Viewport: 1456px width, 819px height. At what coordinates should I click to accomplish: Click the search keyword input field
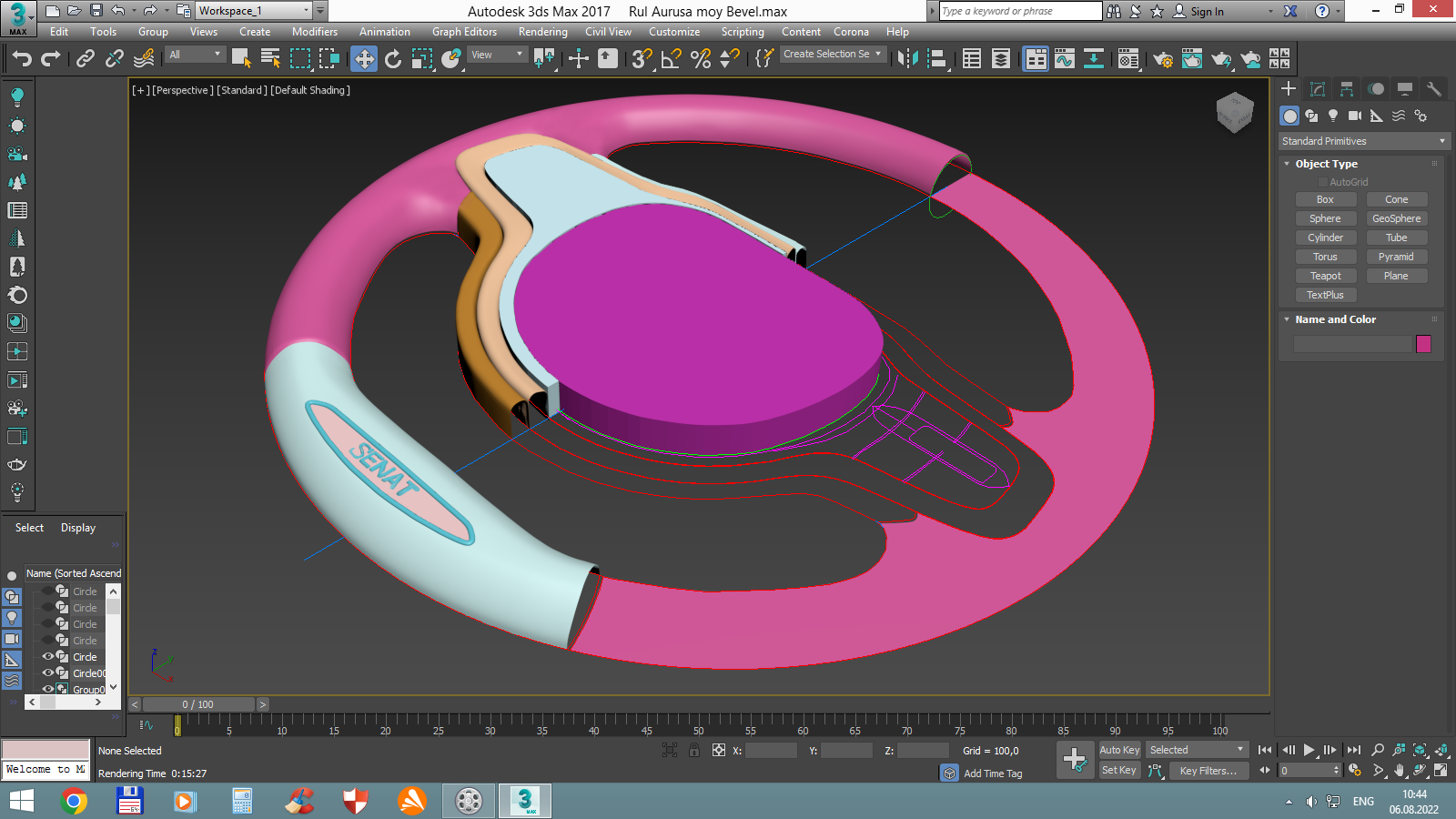[x=1020, y=11]
